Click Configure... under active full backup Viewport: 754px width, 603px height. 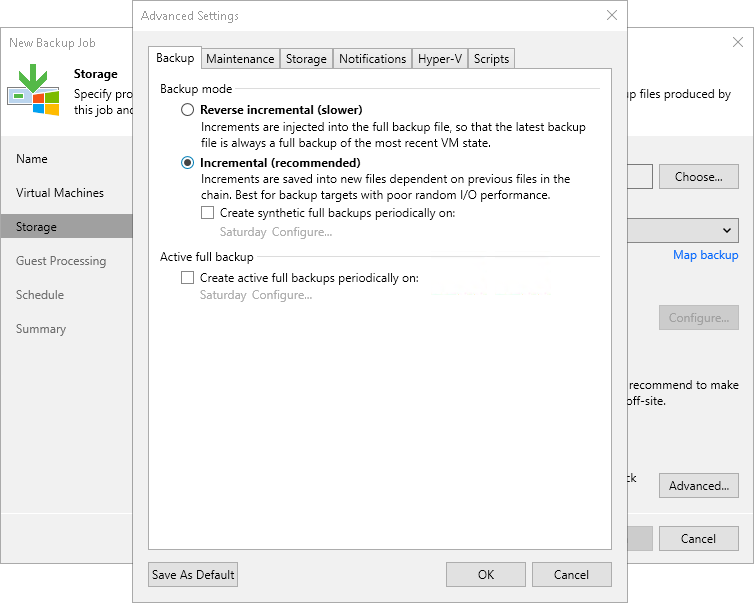(282, 295)
